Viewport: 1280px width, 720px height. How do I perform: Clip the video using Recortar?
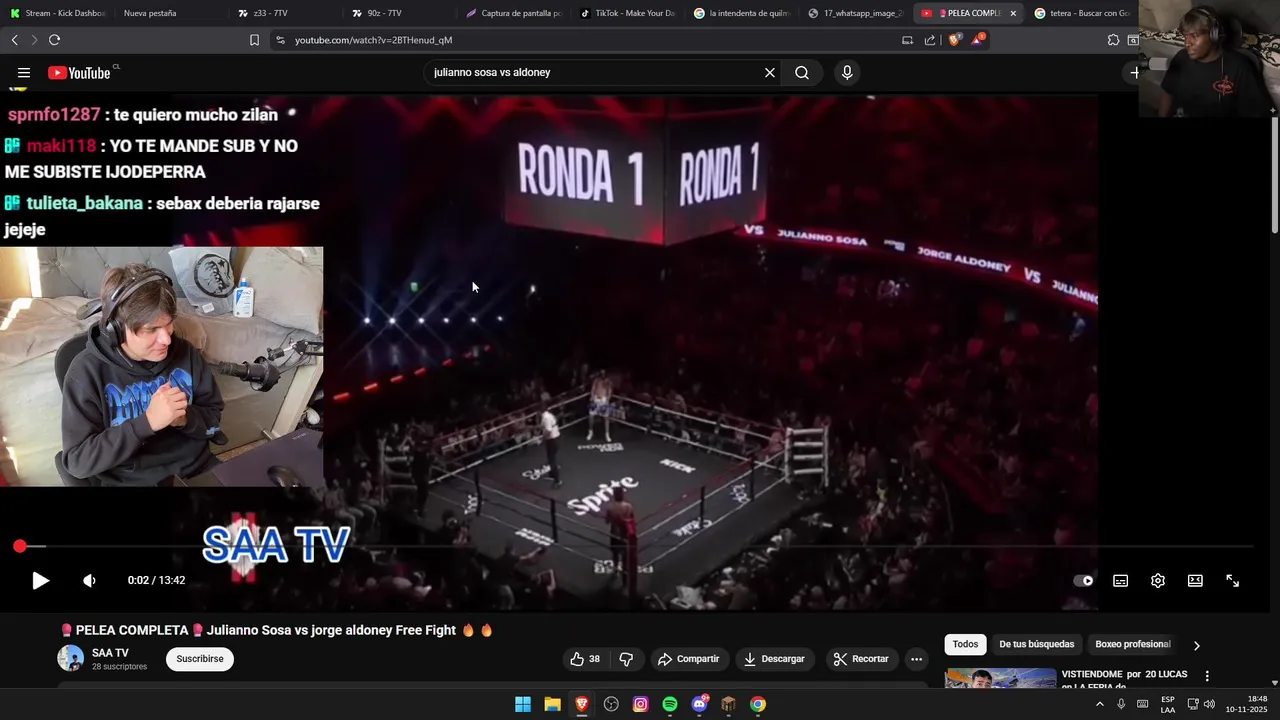tap(861, 659)
